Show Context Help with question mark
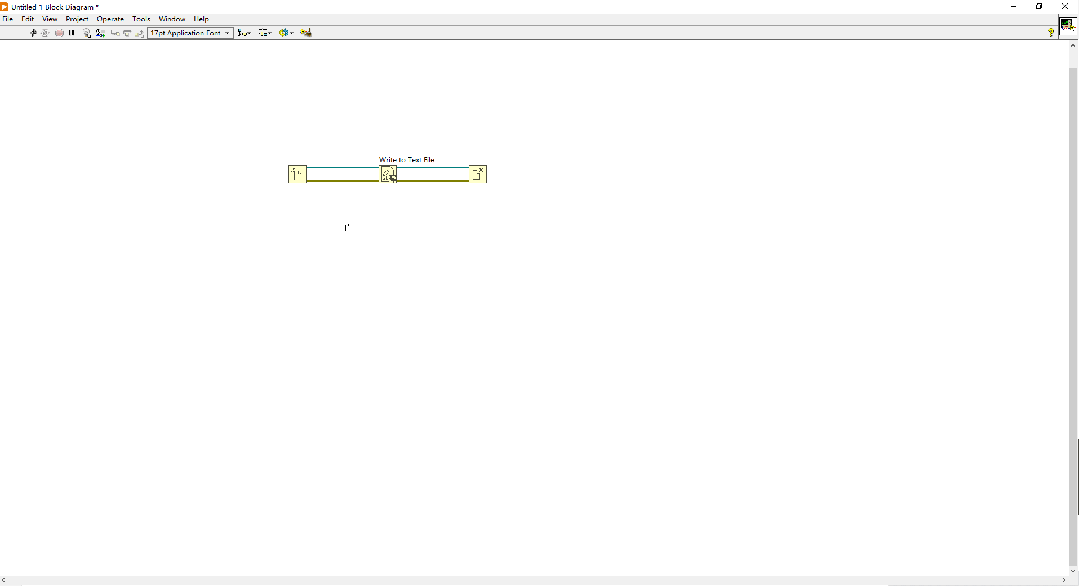This screenshot has width=1079, height=586. [1051, 32]
